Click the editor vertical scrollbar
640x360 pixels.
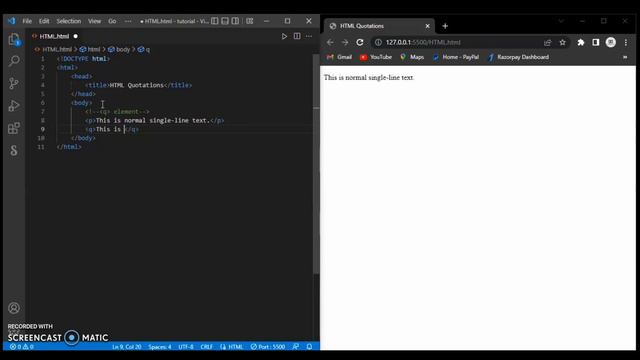click(316, 163)
